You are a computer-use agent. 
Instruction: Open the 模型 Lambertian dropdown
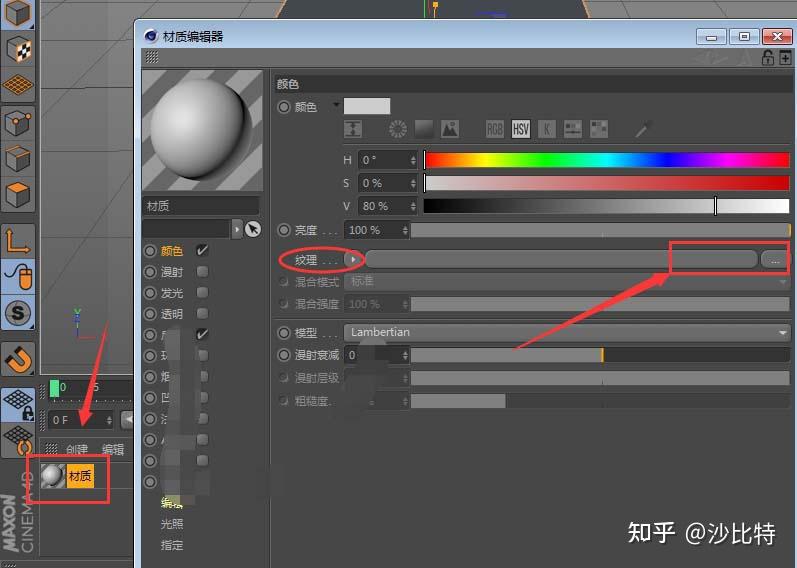(567, 333)
